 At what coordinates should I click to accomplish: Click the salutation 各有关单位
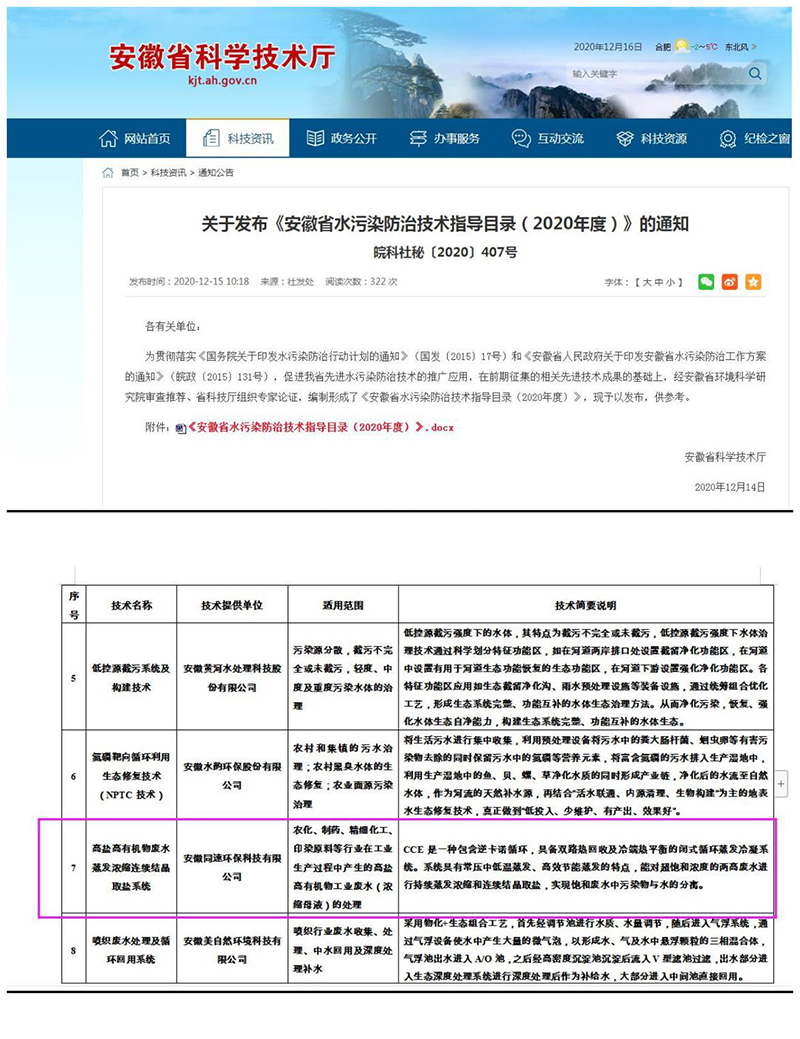pos(172,327)
